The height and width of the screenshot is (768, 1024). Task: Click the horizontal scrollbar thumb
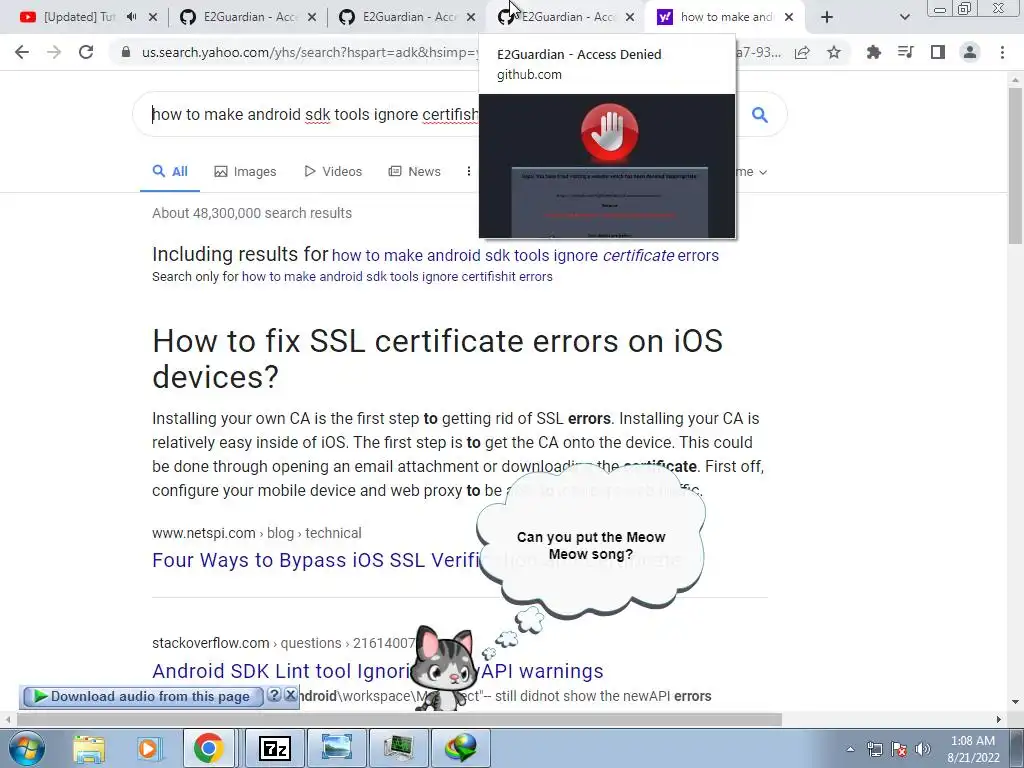(399, 719)
